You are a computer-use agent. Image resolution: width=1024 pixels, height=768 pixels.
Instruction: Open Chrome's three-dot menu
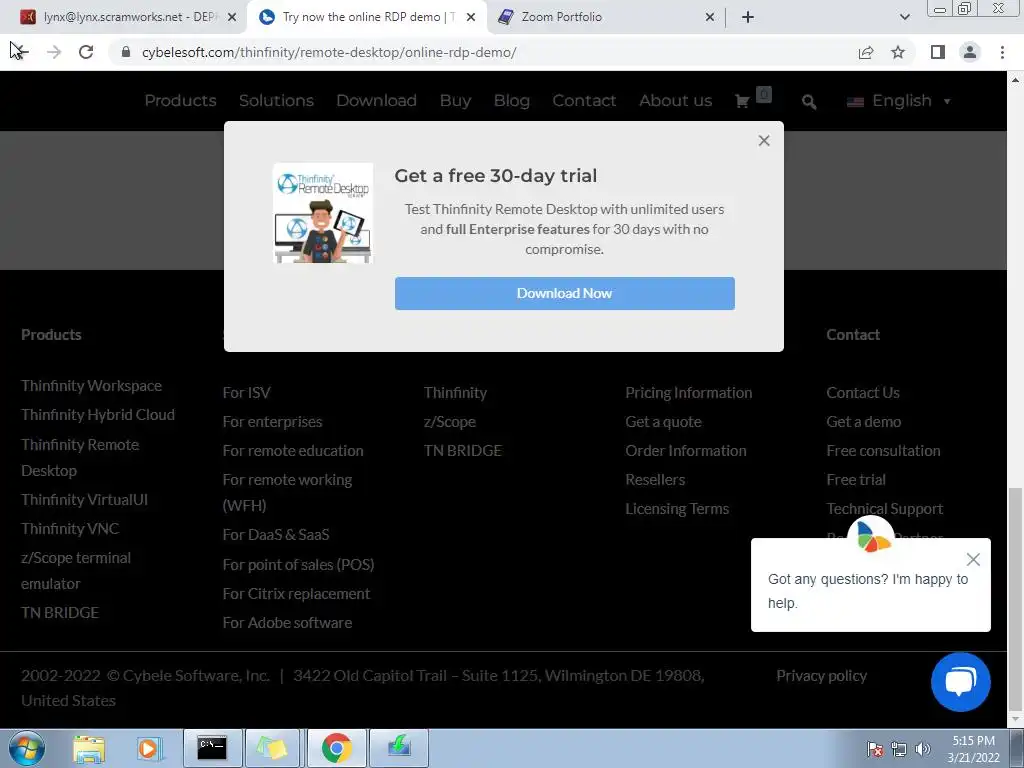tap(1002, 52)
